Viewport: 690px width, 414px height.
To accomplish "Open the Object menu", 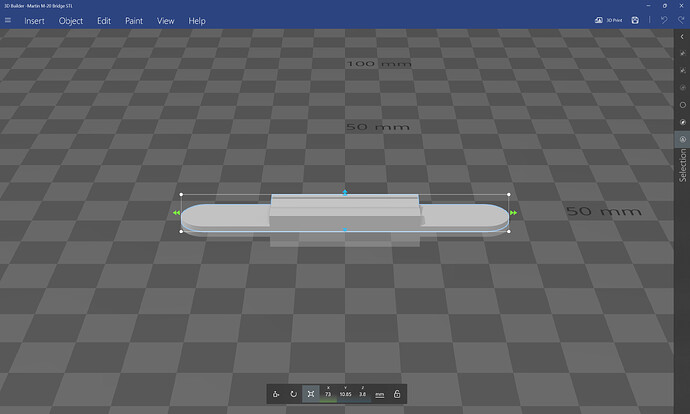I will [x=71, y=21].
